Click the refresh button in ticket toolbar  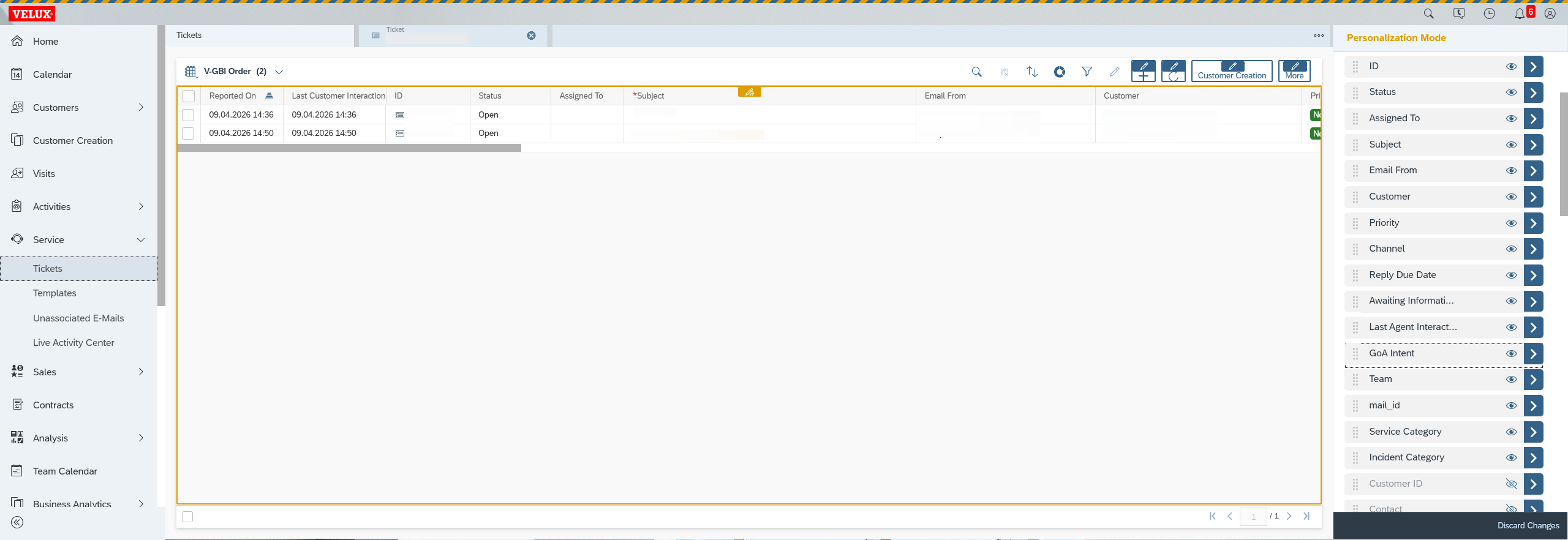pyautogui.click(x=1174, y=71)
